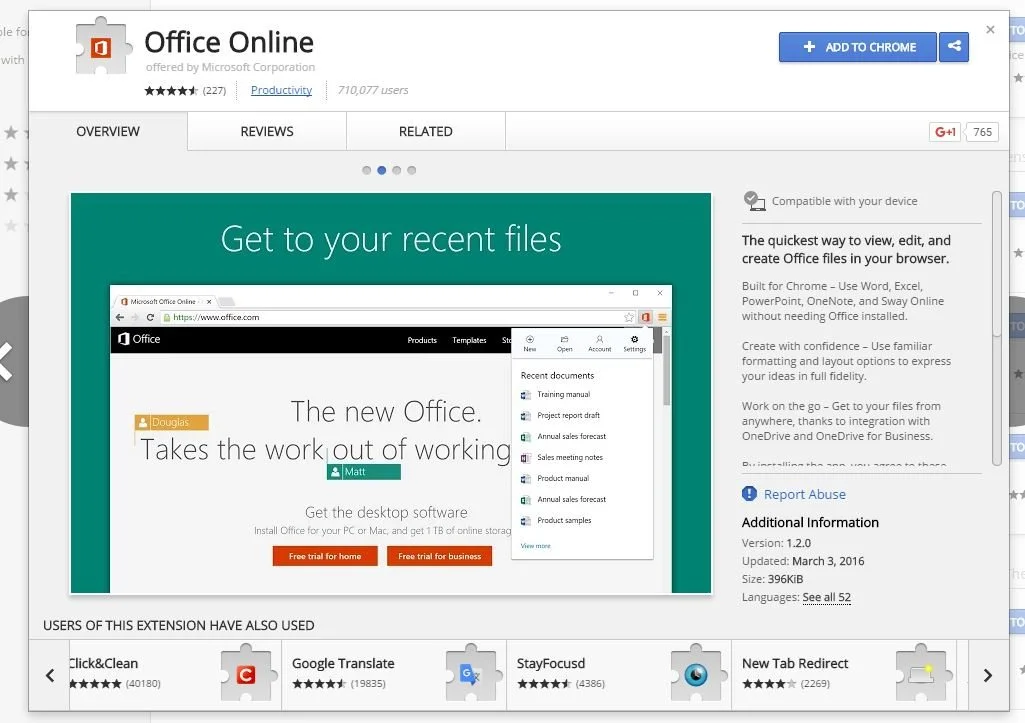Screen dimensions: 1025x723
Task: Select the fourth screenshot dot
Action: tap(411, 170)
